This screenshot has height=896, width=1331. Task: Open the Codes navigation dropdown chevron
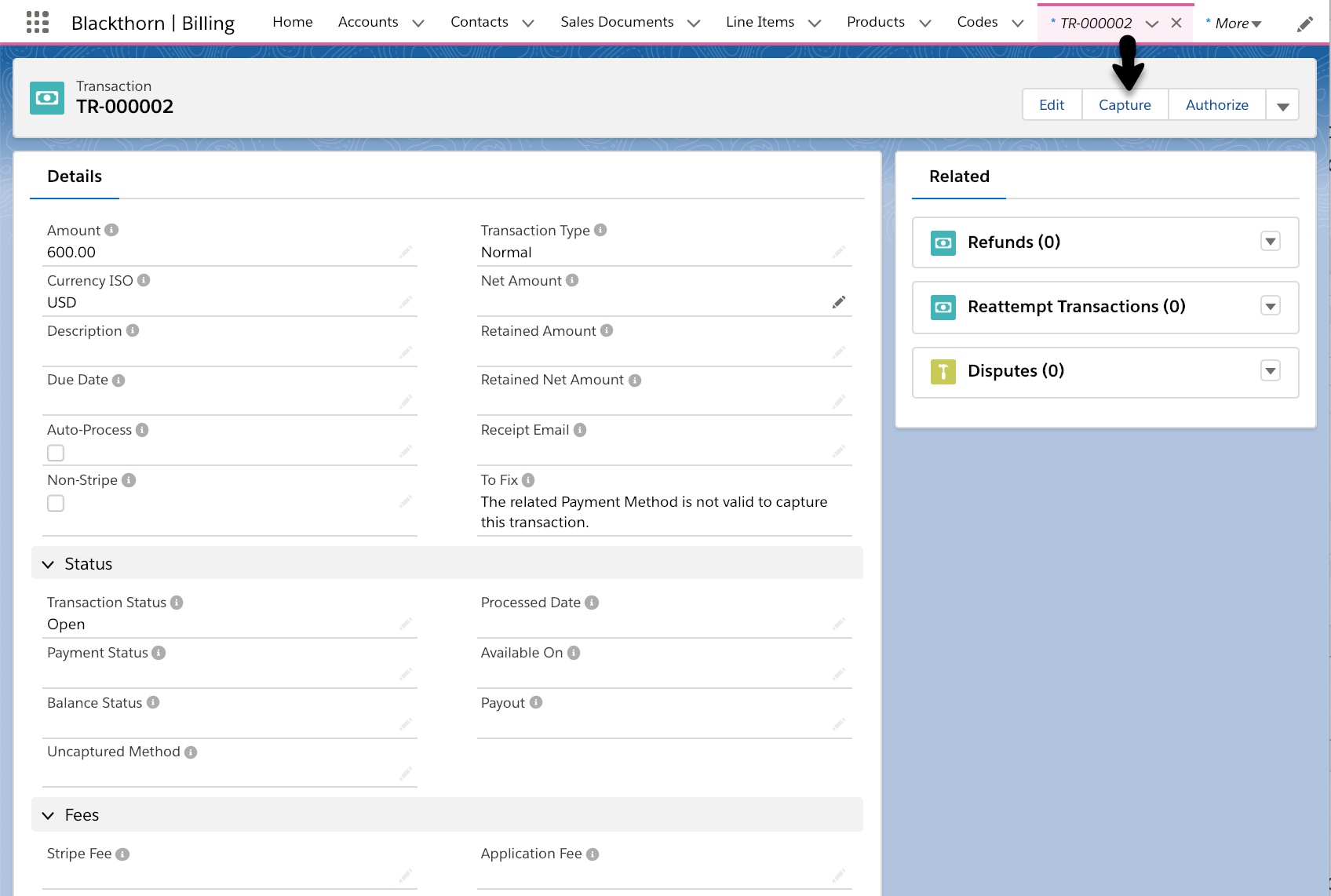(x=1018, y=24)
